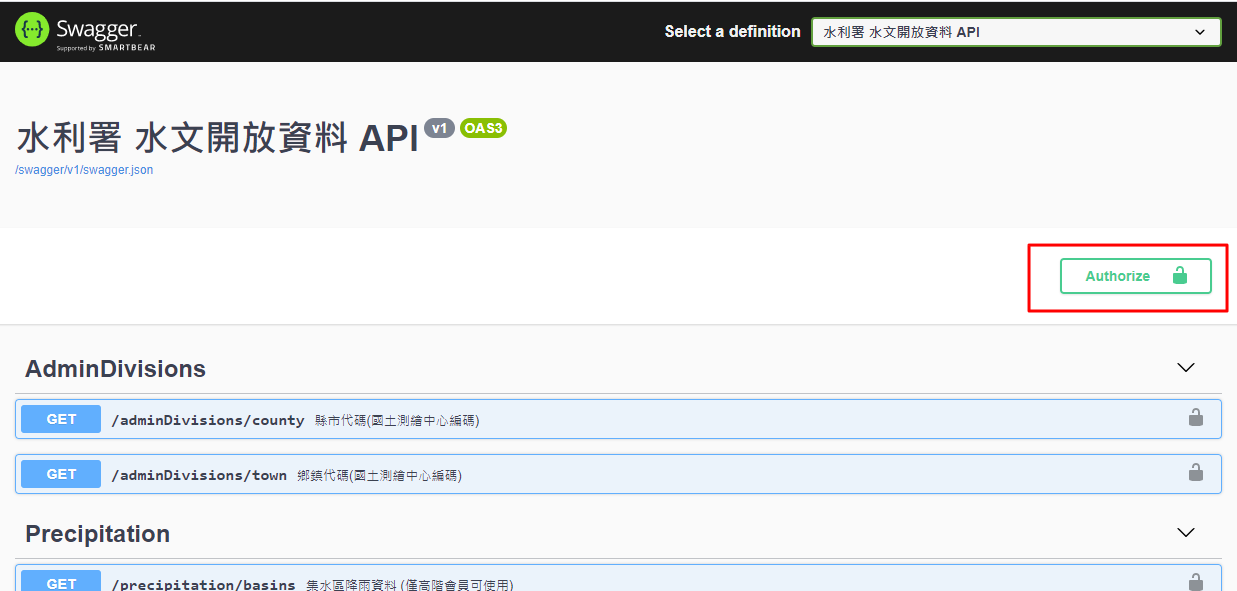Click GET badge for /adminDivisions/county
This screenshot has width=1237, height=591.
click(61, 419)
